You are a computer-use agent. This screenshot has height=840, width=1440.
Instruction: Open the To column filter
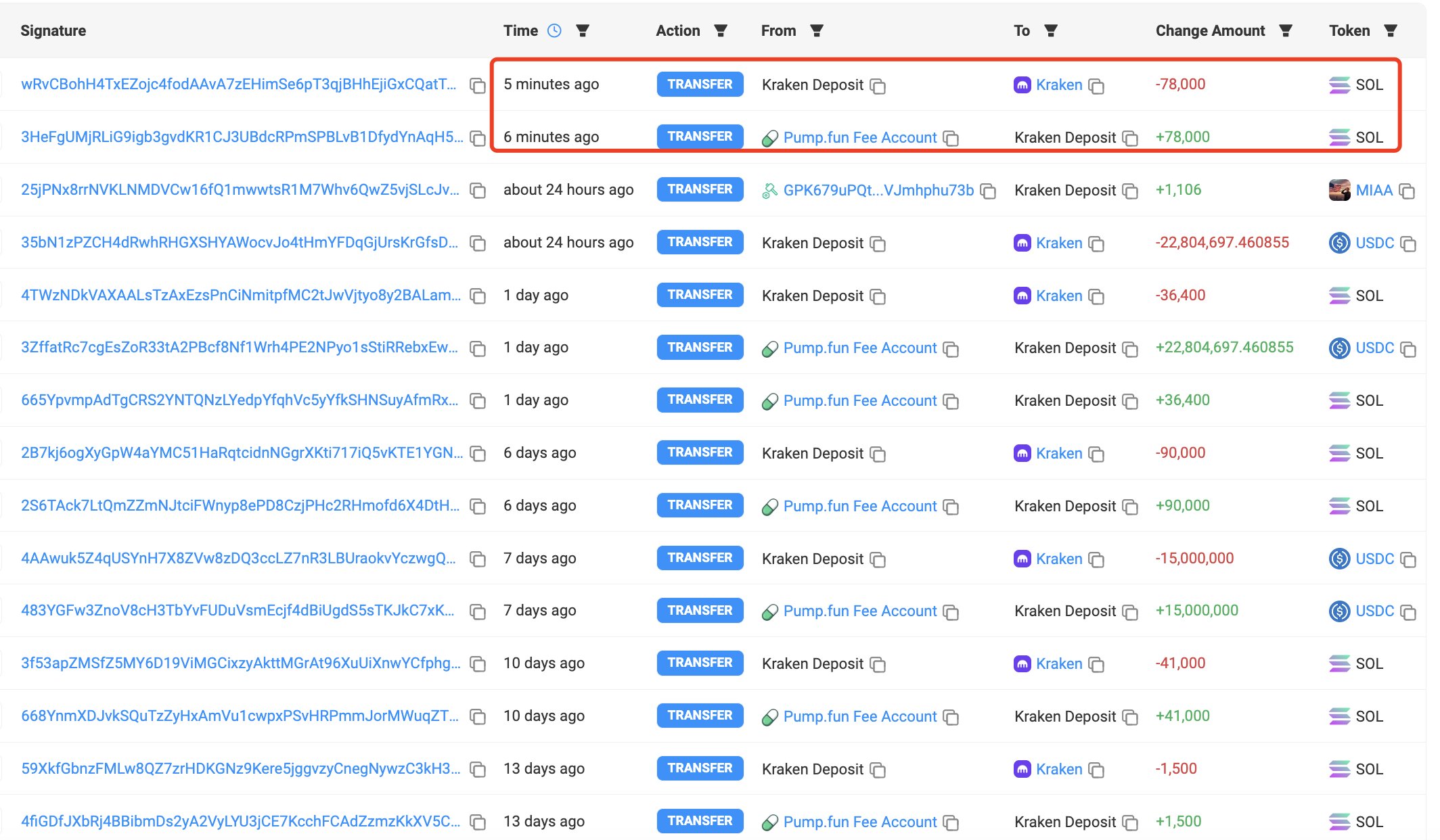click(x=1051, y=30)
